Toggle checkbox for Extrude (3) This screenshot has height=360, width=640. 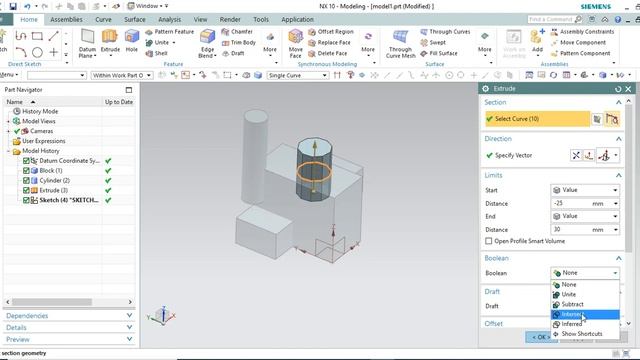(x=26, y=191)
